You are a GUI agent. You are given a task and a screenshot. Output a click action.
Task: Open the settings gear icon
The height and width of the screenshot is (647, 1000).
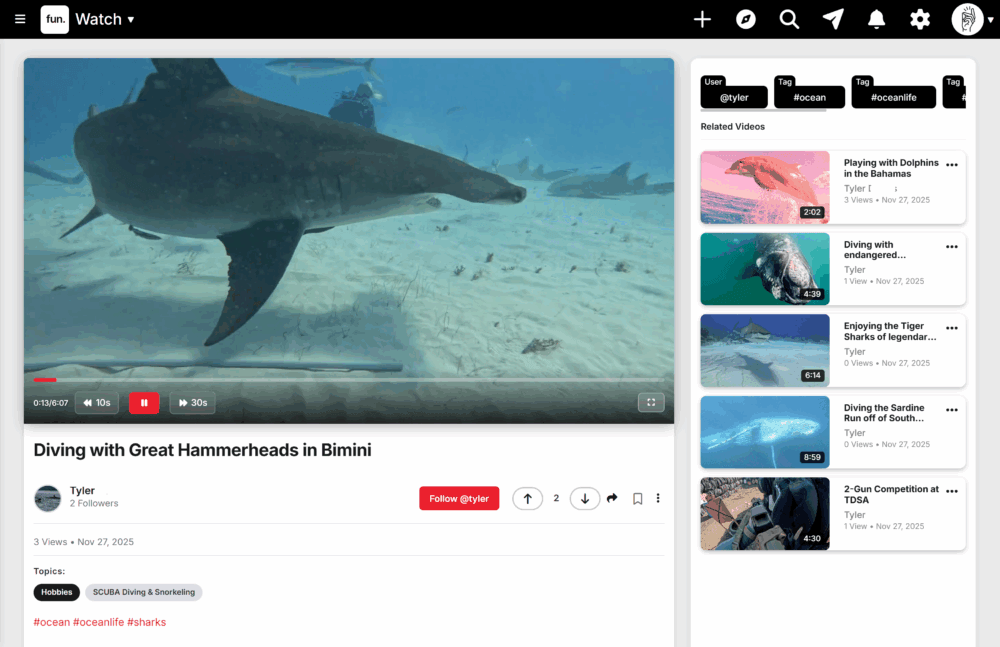pos(920,19)
